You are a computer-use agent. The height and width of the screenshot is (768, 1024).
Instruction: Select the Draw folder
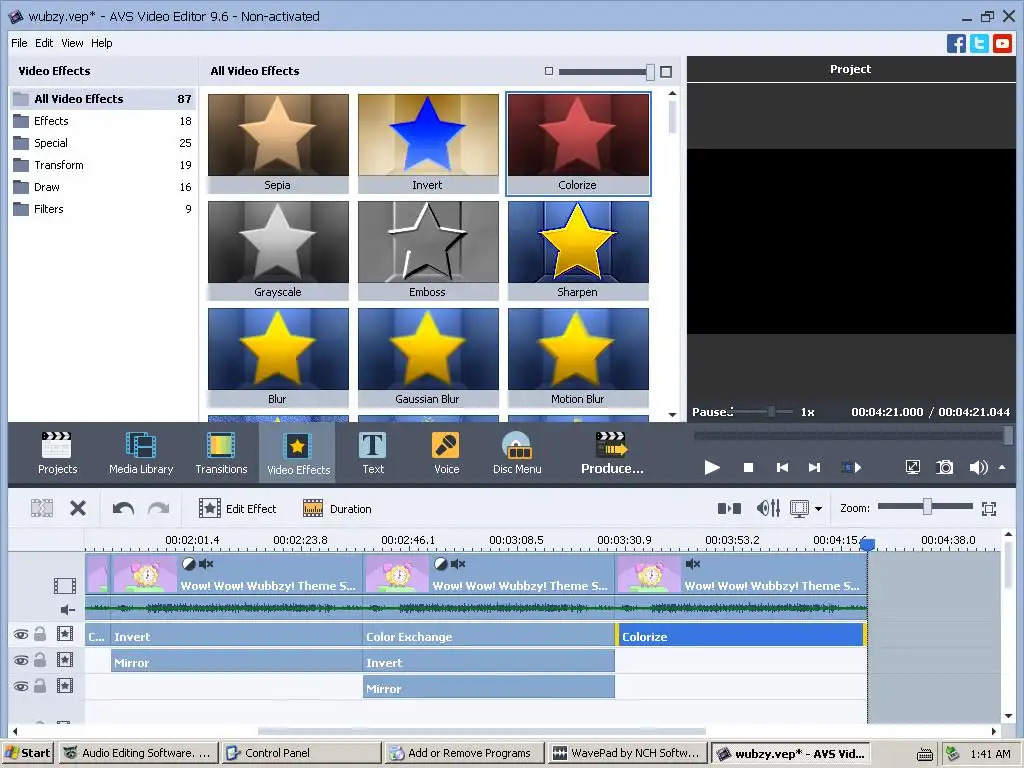point(103,187)
